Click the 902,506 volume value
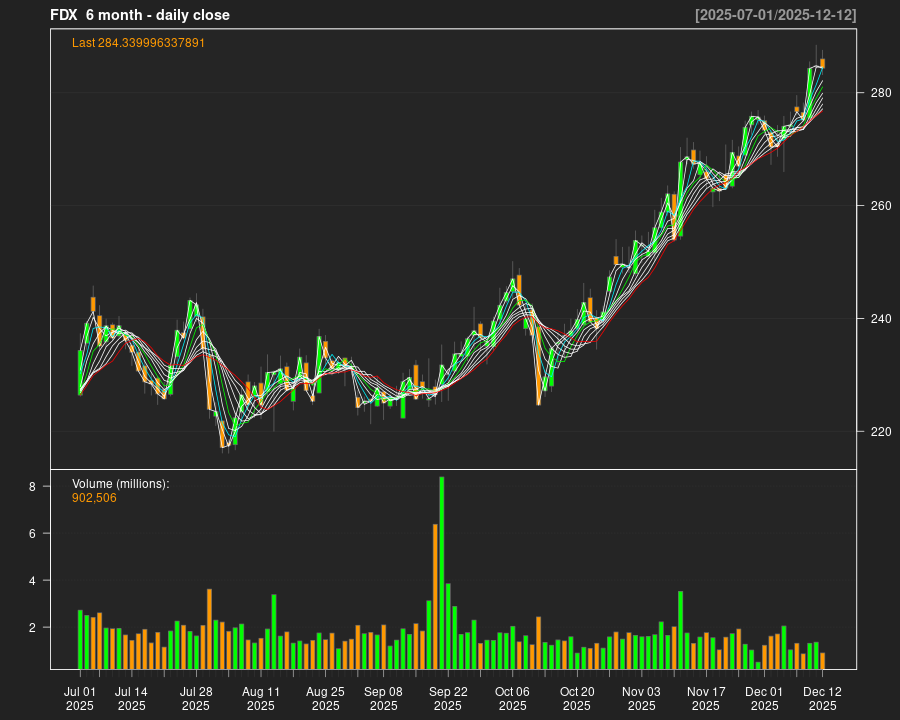 tap(95, 498)
